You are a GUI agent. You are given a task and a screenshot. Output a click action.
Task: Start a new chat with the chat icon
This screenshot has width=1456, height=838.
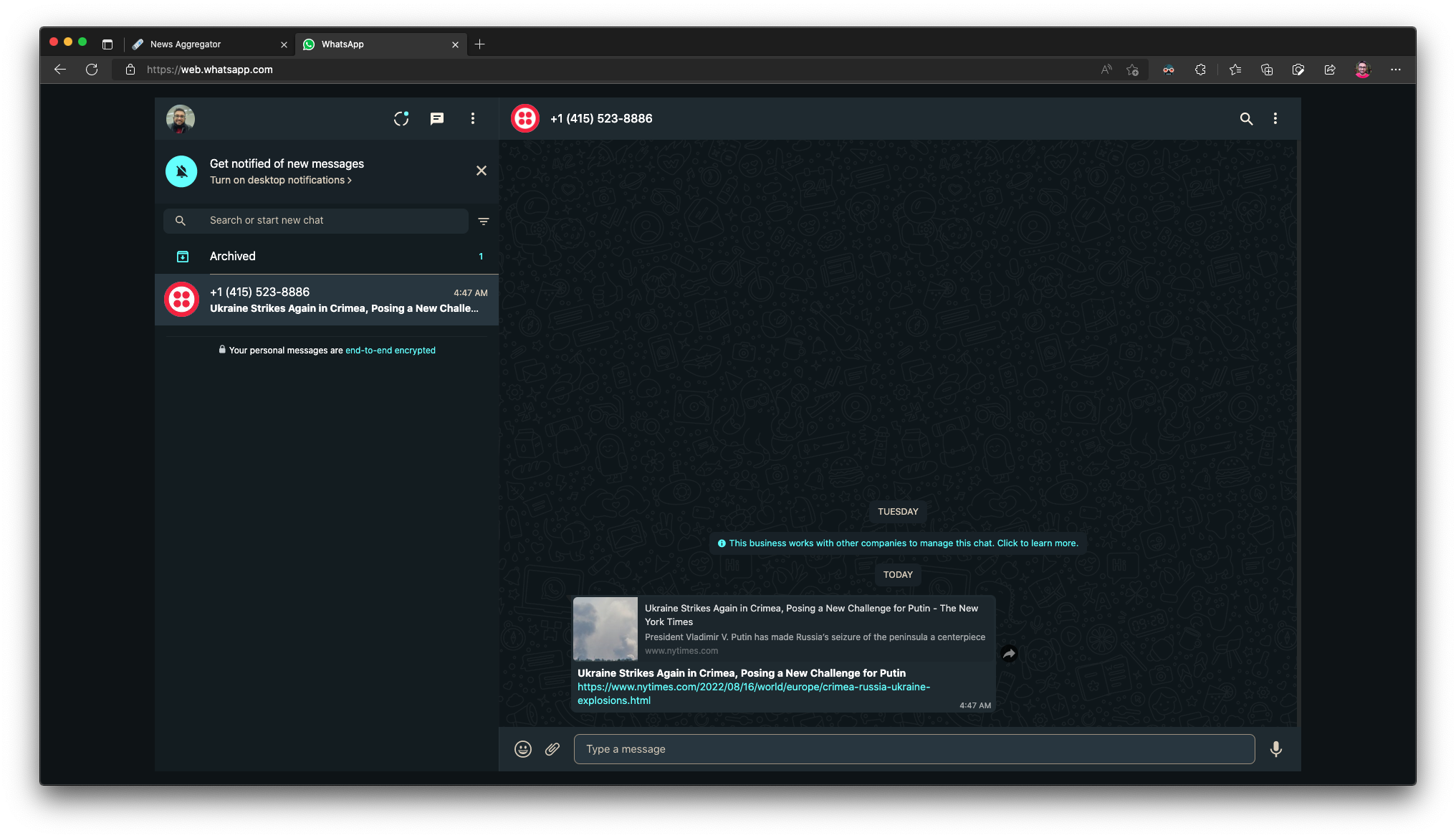437,118
